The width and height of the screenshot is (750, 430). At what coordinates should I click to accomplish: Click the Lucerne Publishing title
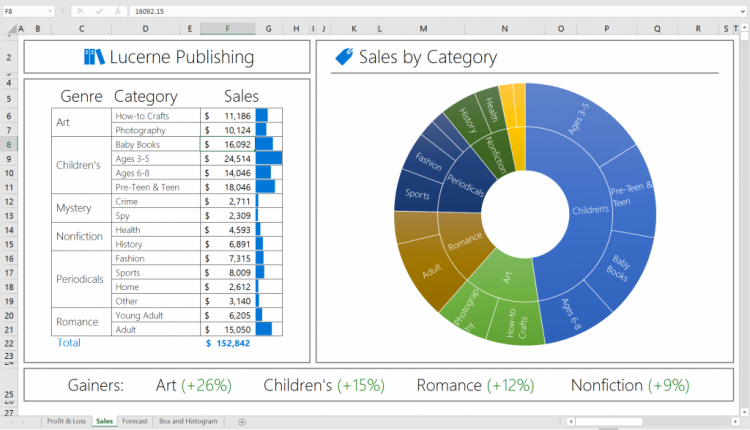182,57
